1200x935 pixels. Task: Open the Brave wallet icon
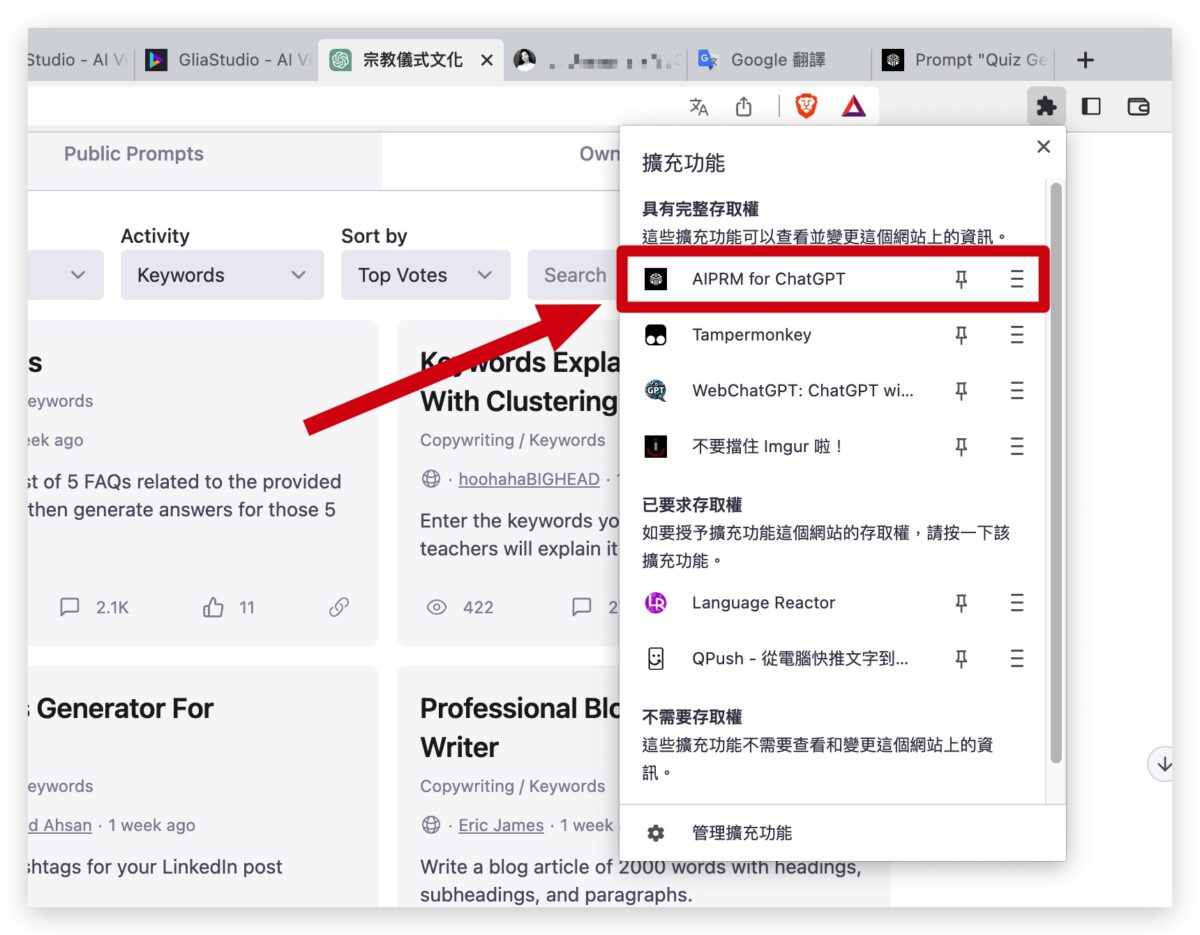(1138, 106)
